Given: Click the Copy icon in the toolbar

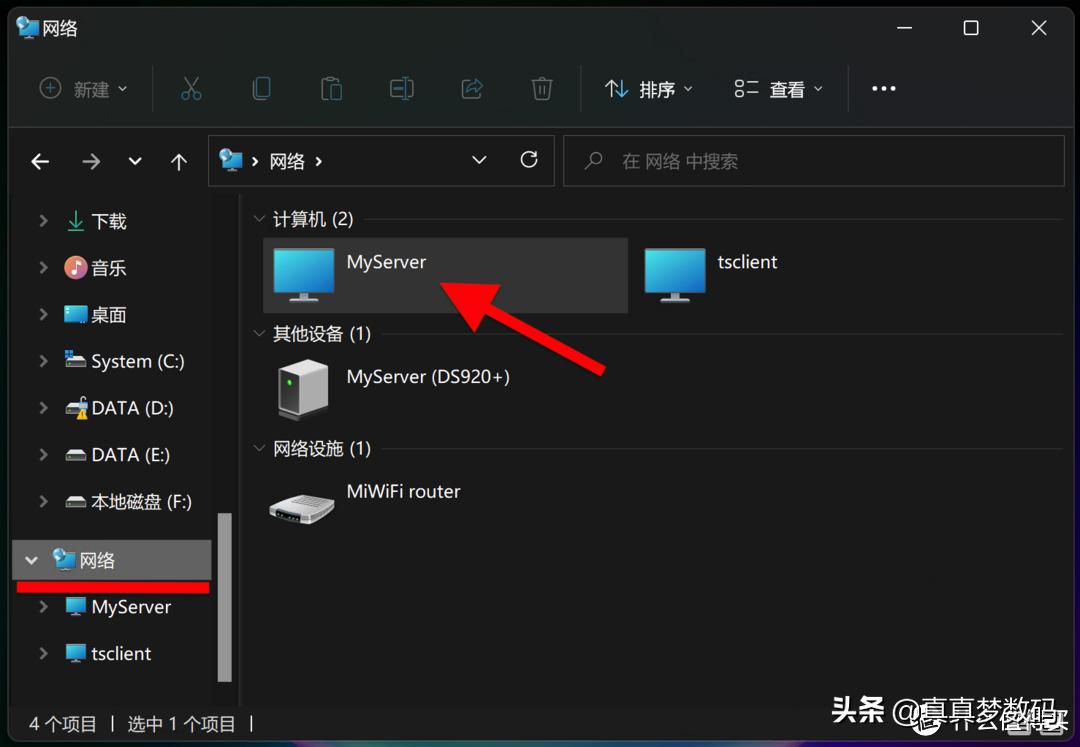Looking at the screenshot, I should (x=261, y=88).
